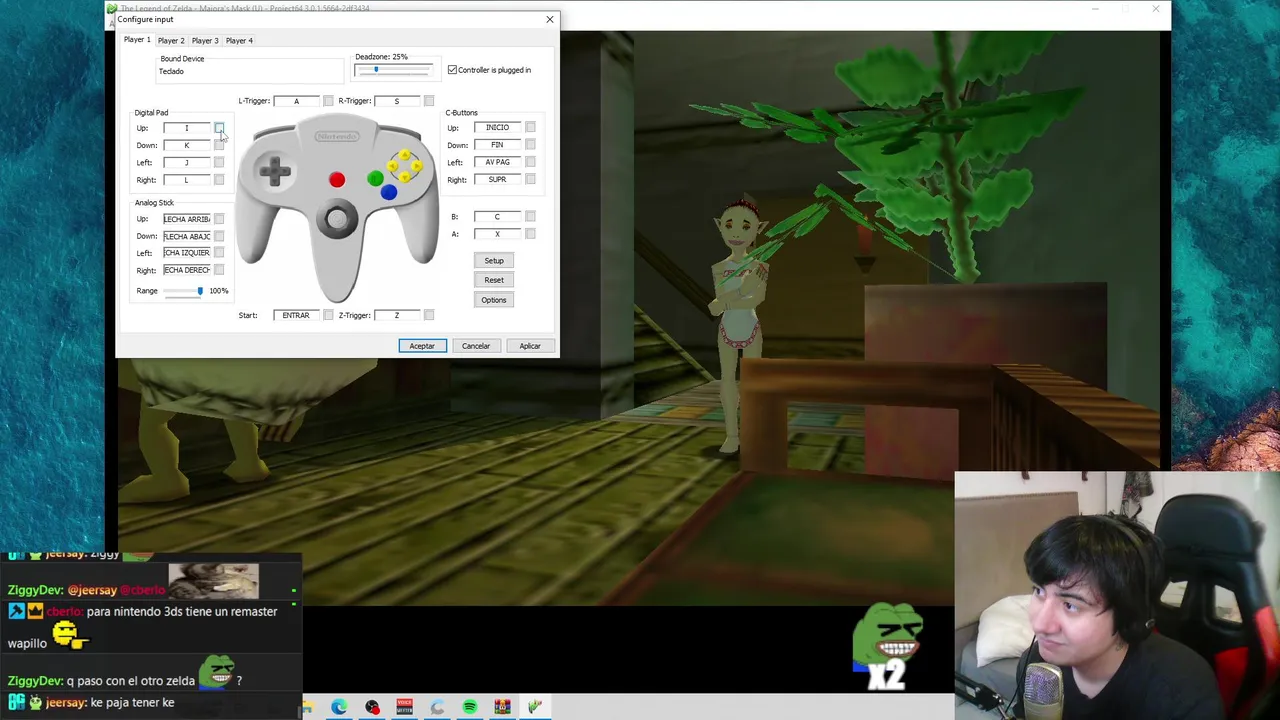Switch to the Player 4 tab
This screenshot has height=720, width=1280.
tap(239, 41)
